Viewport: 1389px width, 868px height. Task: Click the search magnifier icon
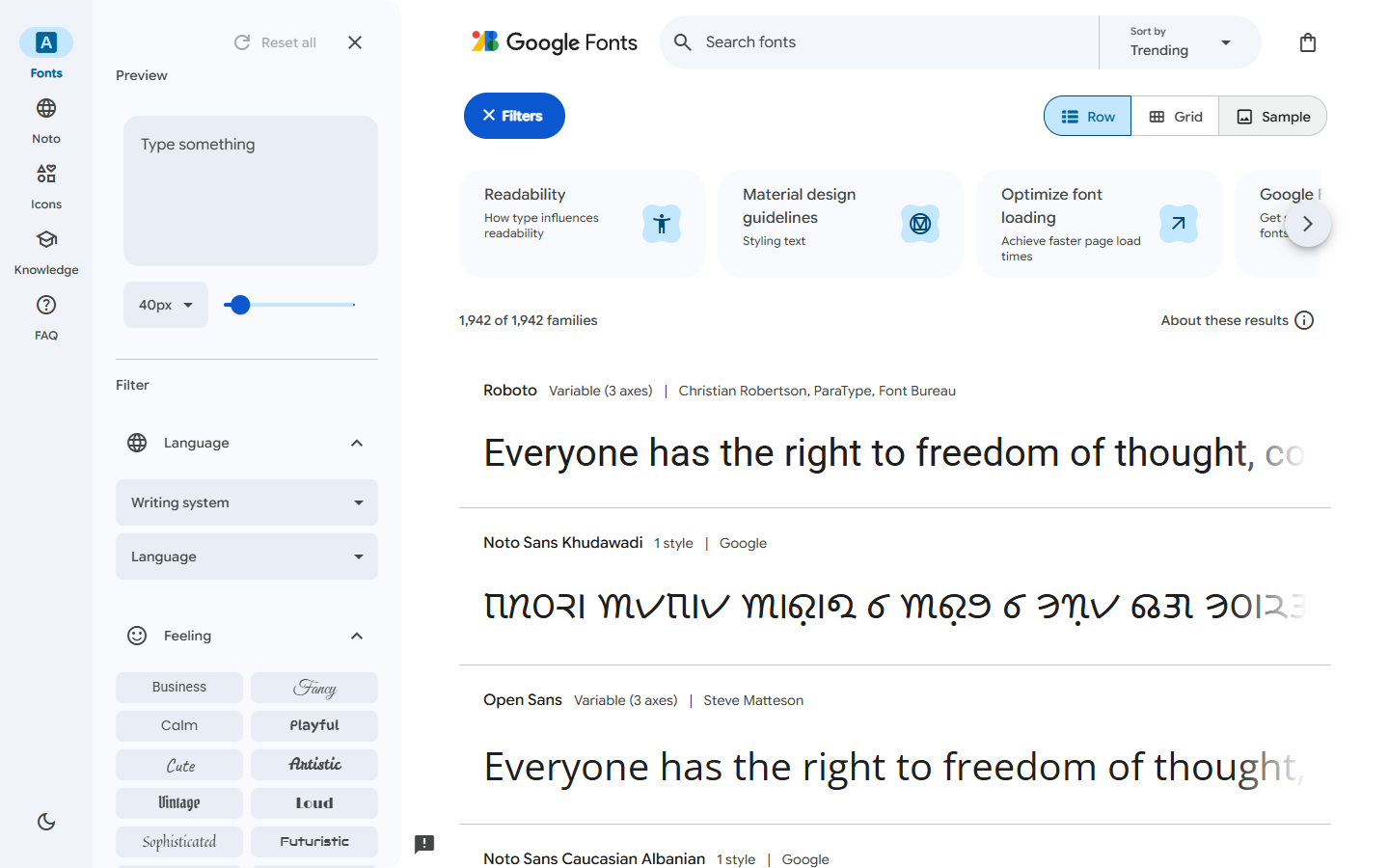683,42
